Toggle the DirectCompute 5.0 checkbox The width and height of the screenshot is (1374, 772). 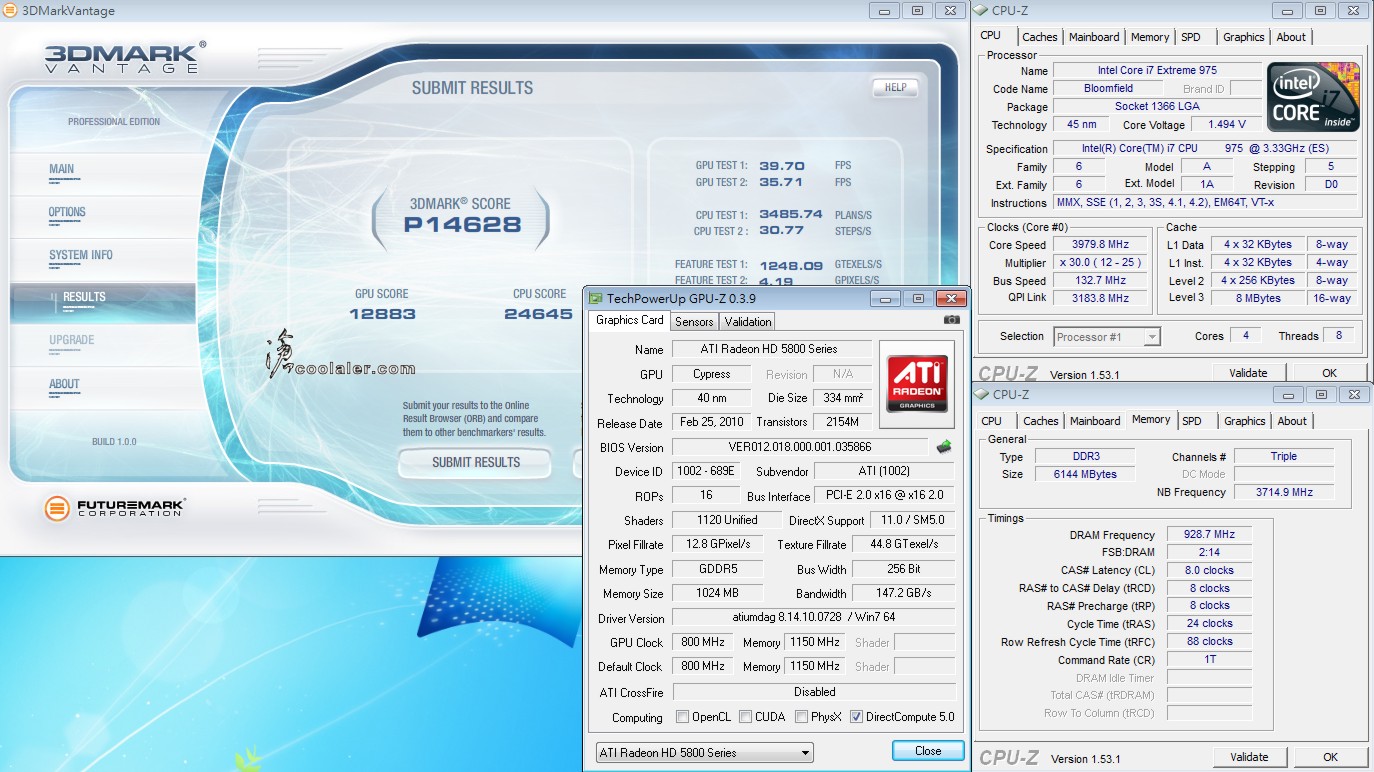tap(856, 717)
